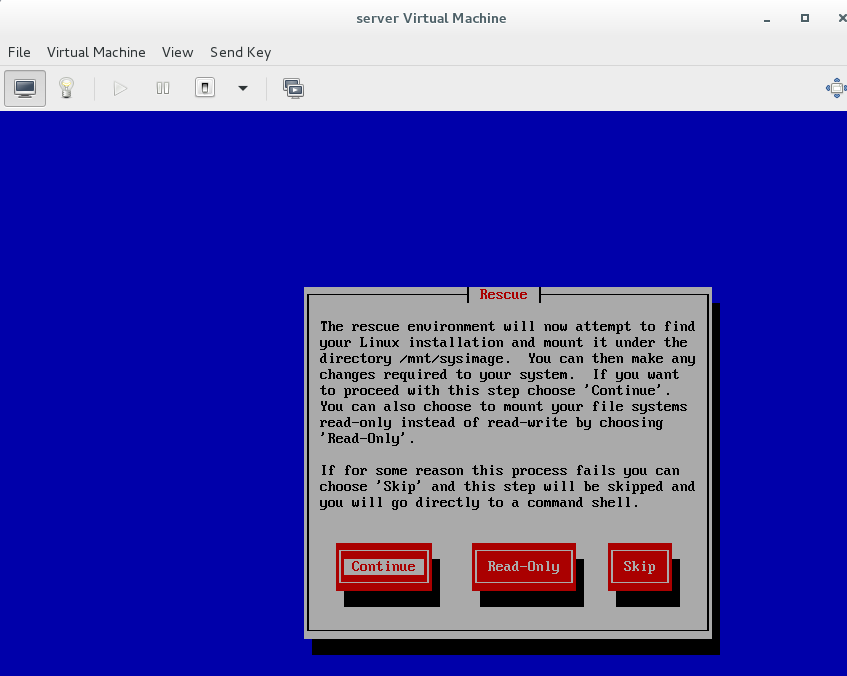Viewport: 847px width, 676px height.
Task: Manage VM snapshots icon
Action: tap(293, 88)
